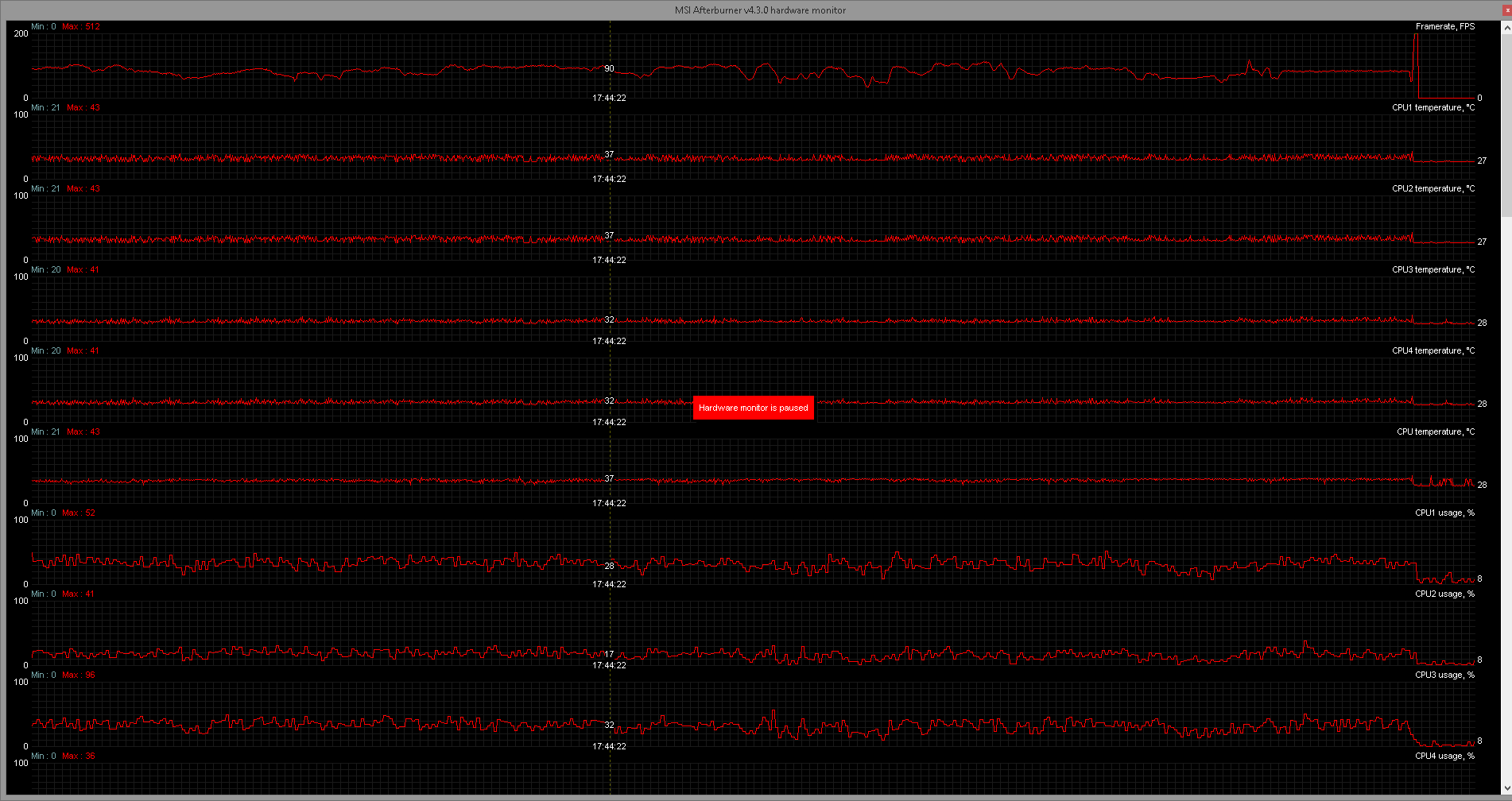Click the 17:44:22 timestamp under CPU1 usage graph
The image size is (1512, 801).
pos(609,584)
